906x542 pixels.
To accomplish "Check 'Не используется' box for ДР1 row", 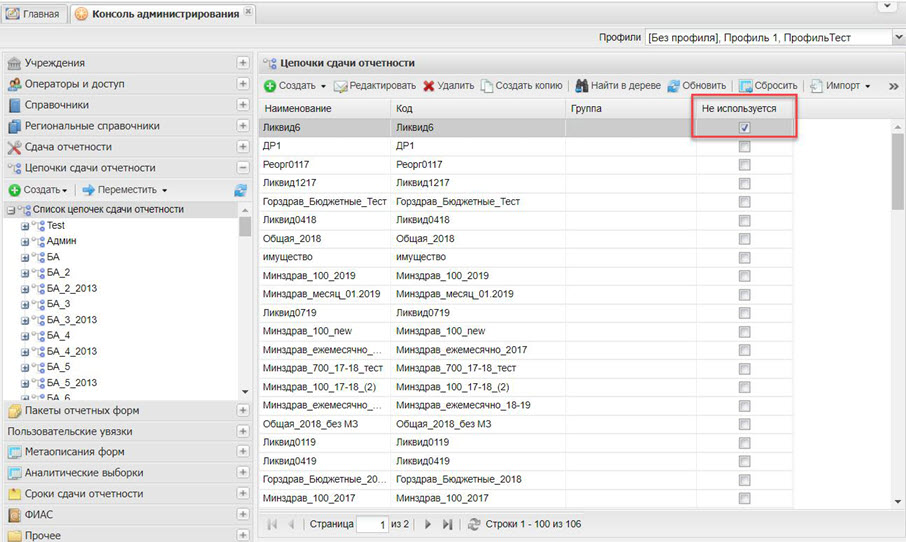I will [x=743, y=146].
